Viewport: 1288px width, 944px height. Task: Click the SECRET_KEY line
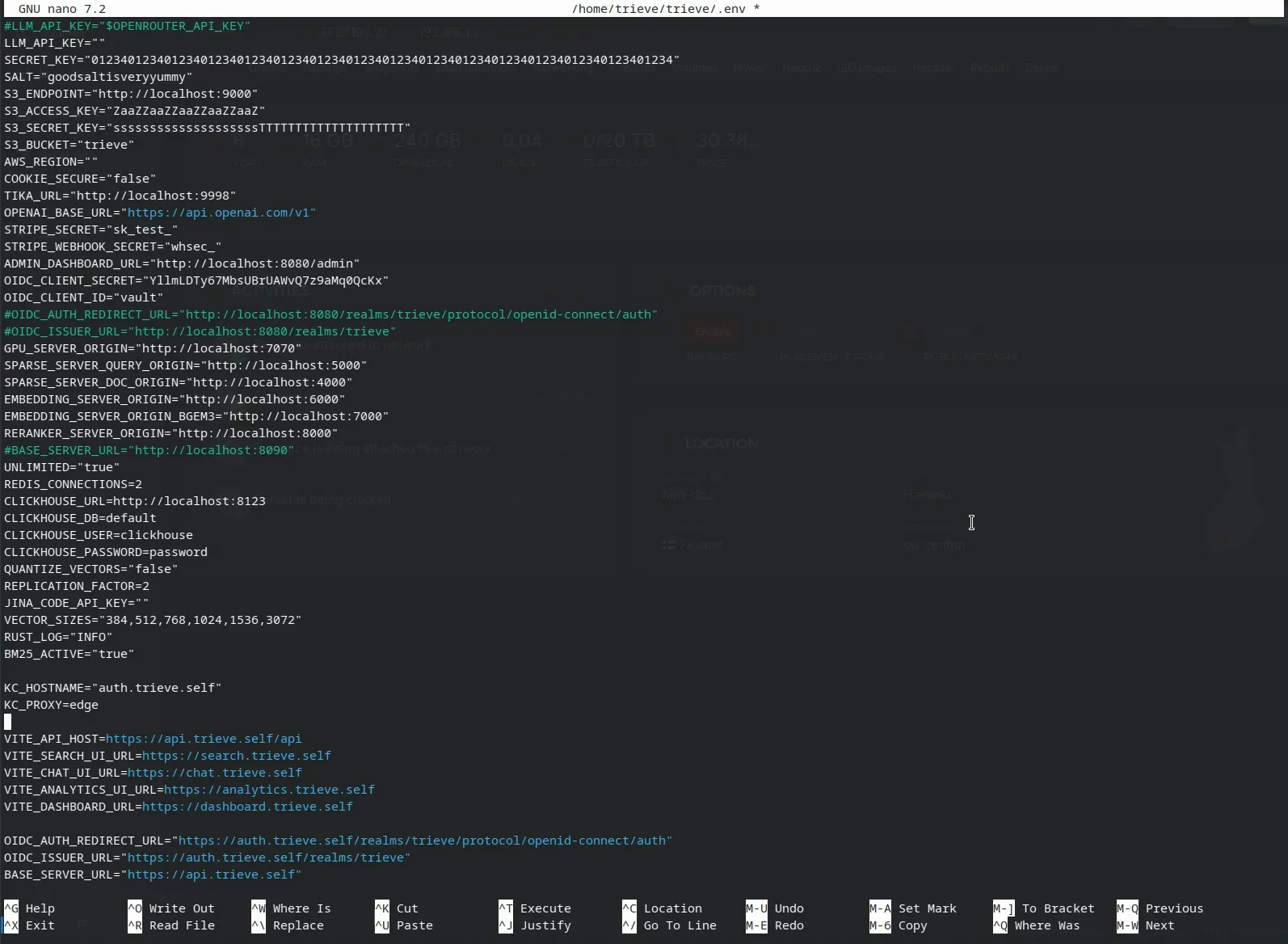point(342,60)
